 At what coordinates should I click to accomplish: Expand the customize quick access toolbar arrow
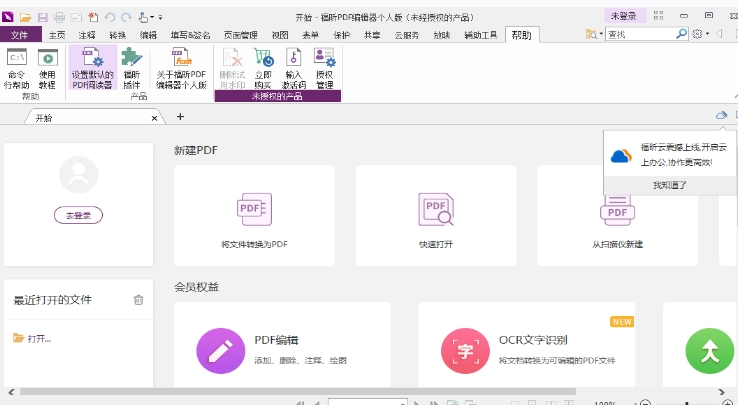[160, 18]
